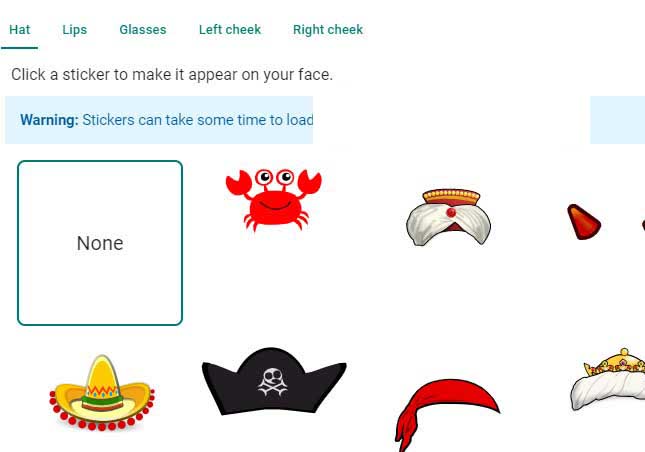Open the Right cheek tab
645x452 pixels.
(x=328, y=30)
